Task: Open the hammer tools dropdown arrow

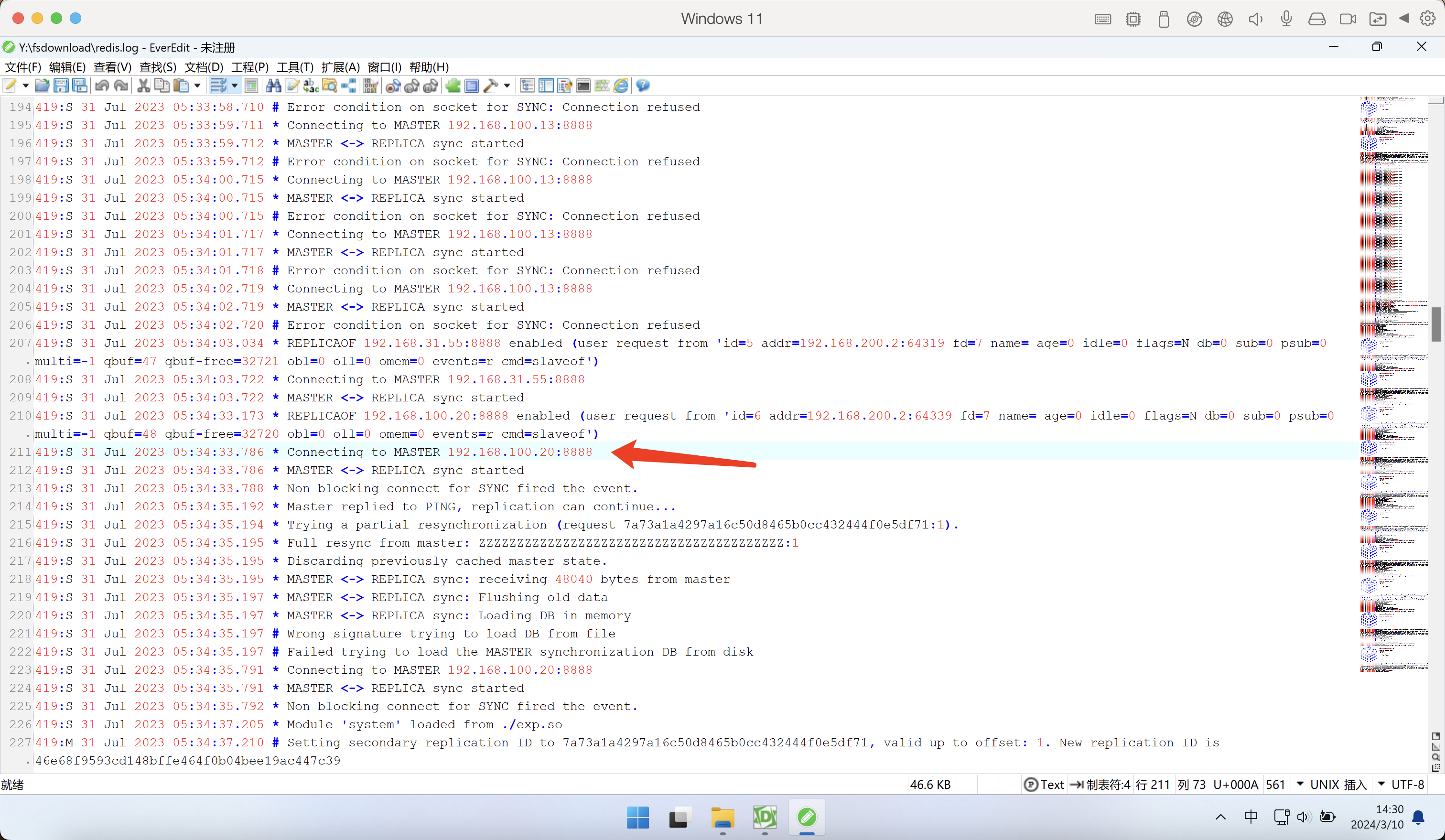Action: 507,86
